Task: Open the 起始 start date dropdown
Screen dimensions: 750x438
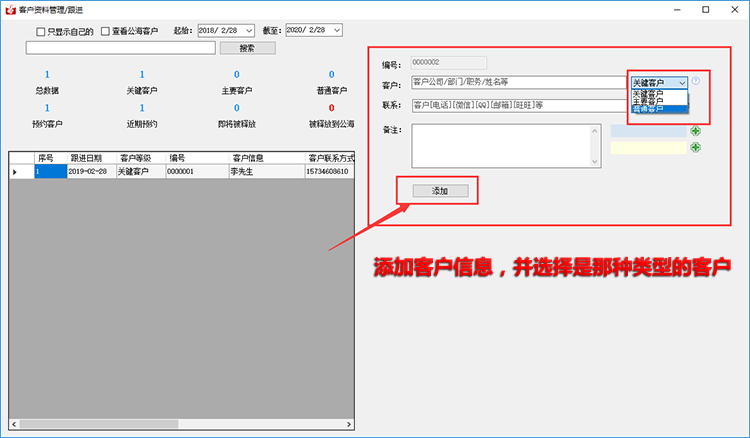Action: [x=251, y=31]
